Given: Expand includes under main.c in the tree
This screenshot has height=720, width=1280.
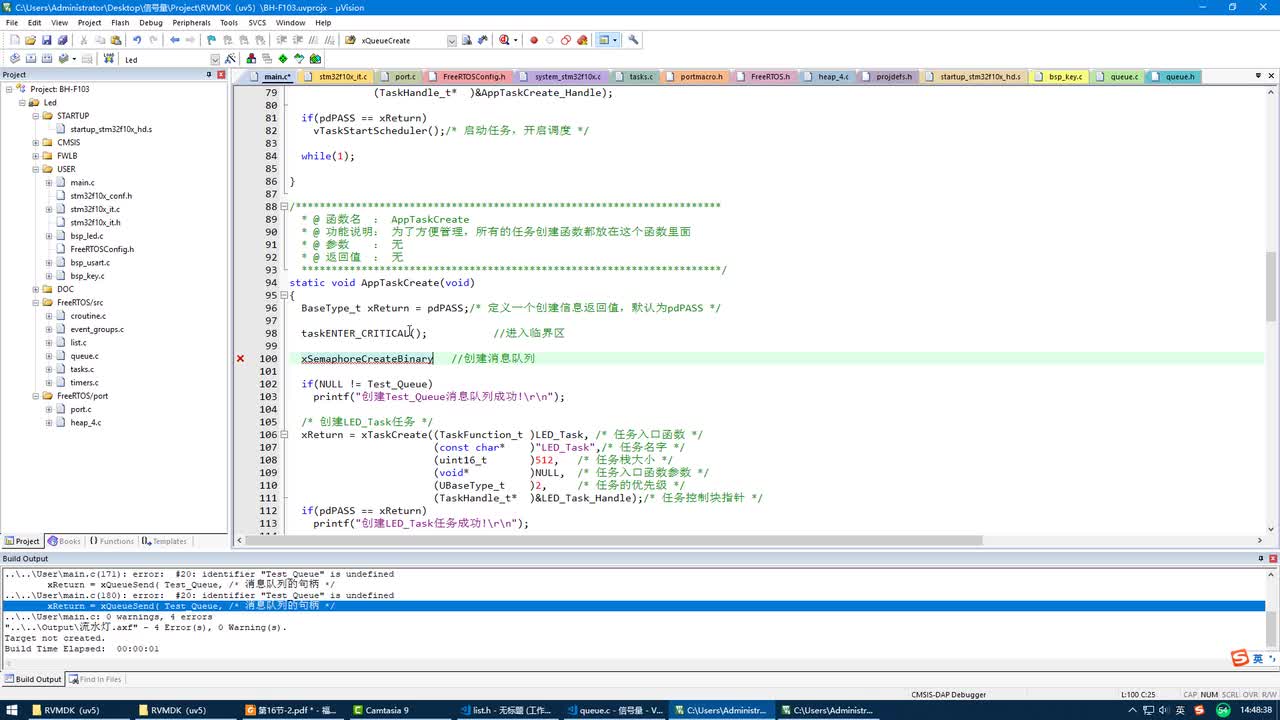Looking at the screenshot, I should point(48,182).
